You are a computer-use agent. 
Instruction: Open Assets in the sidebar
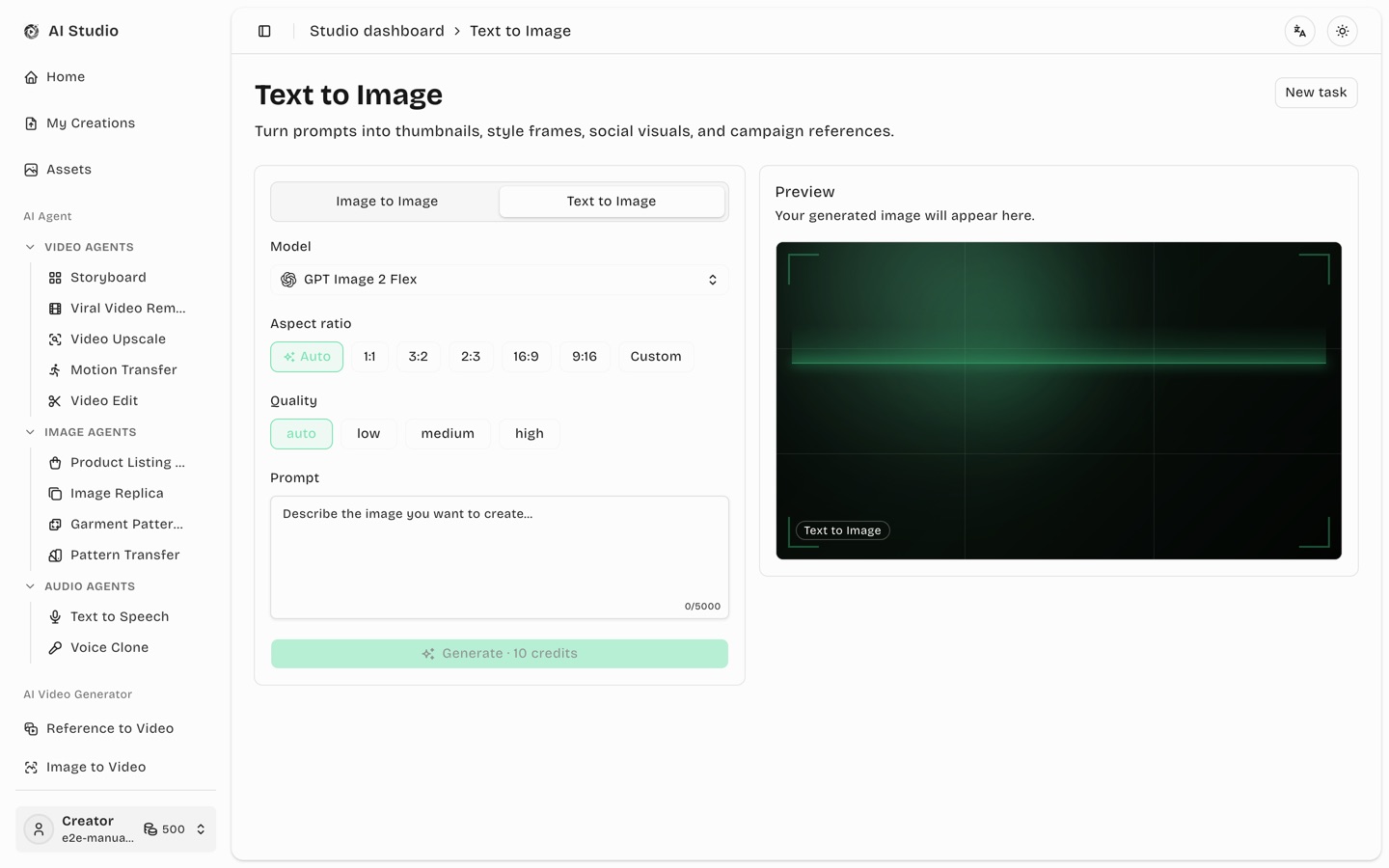116,170
